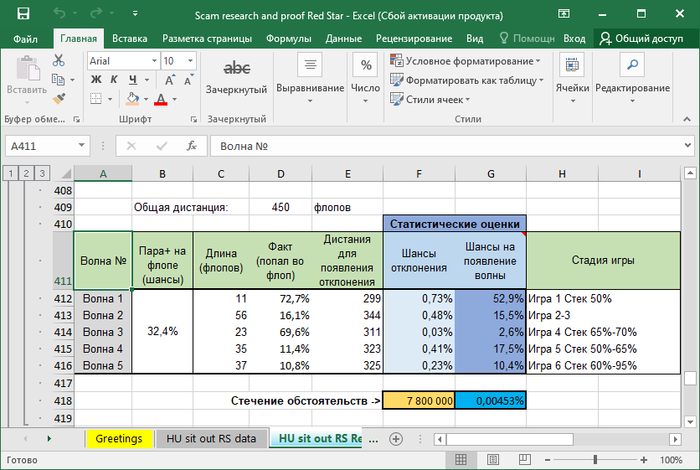Open Стили ячеек gallery
700x470 pixels.
point(430,99)
